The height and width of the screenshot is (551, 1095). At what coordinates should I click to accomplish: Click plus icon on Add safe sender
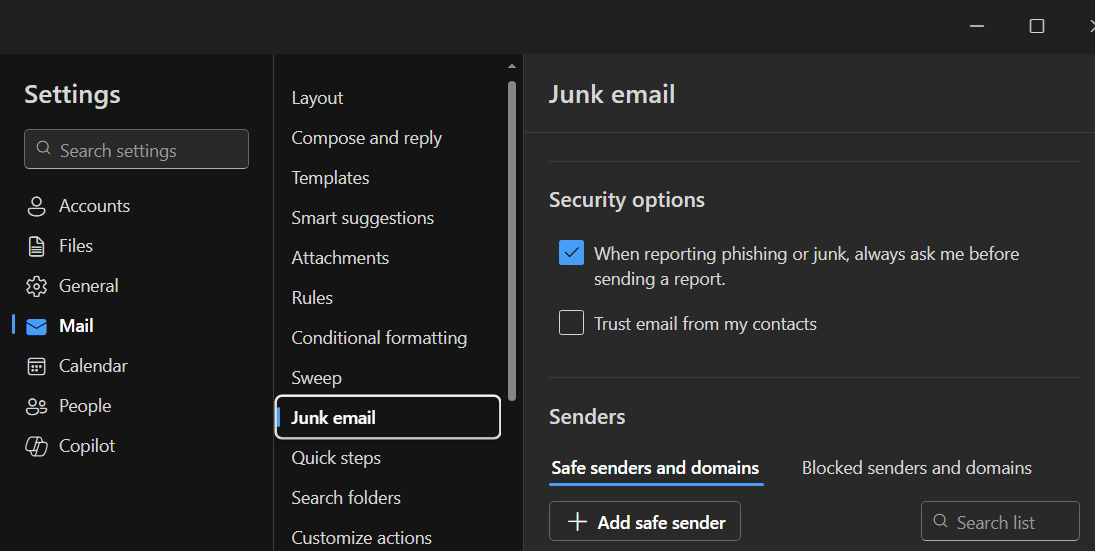tap(578, 522)
